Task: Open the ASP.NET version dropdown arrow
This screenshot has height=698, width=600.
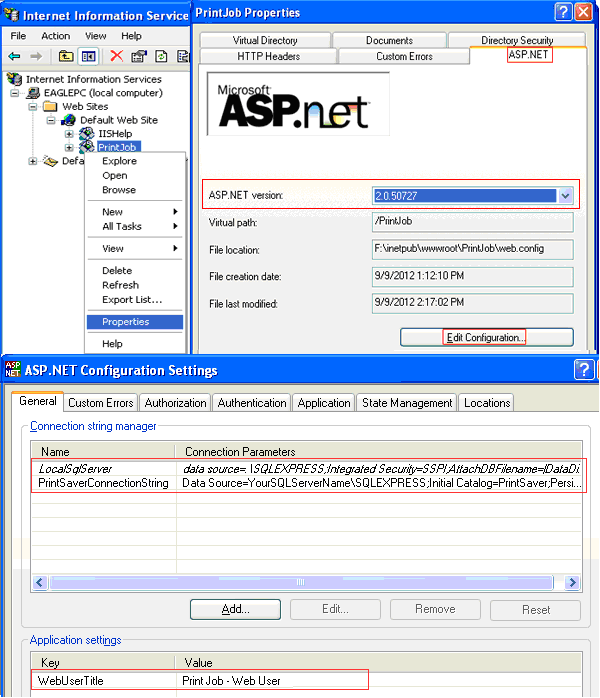Action: click(x=565, y=195)
